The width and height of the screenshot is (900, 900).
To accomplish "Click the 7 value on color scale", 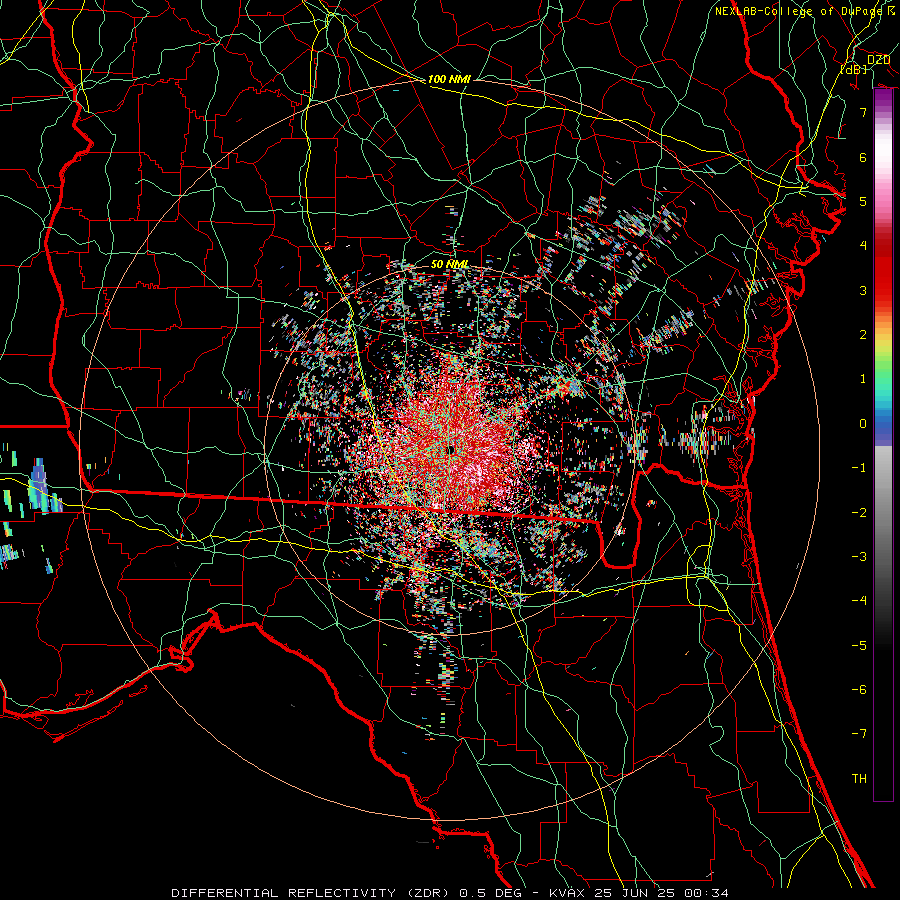I will tap(863, 112).
